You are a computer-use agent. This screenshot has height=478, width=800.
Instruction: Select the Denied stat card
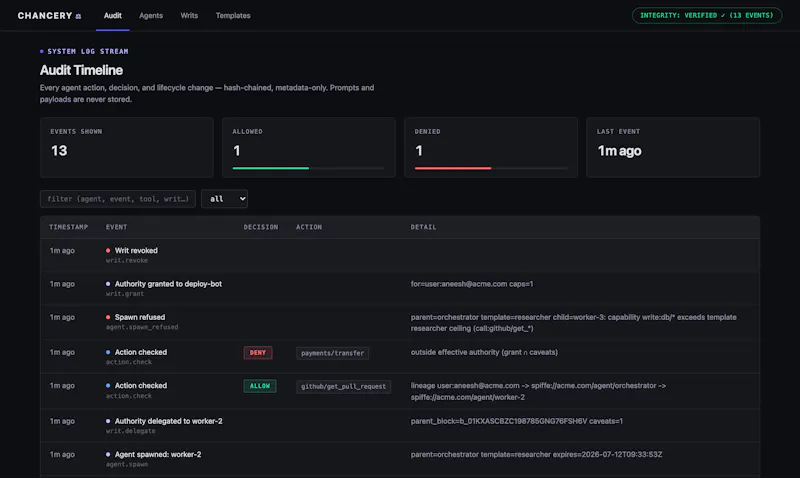point(491,147)
